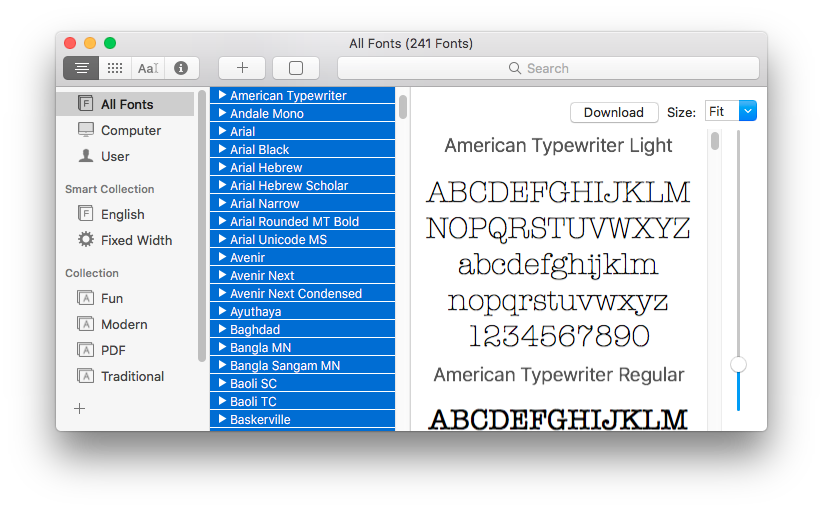Add a new collection with plus
The width and height of the screenshot is (823, 511).
coord(80,409)
